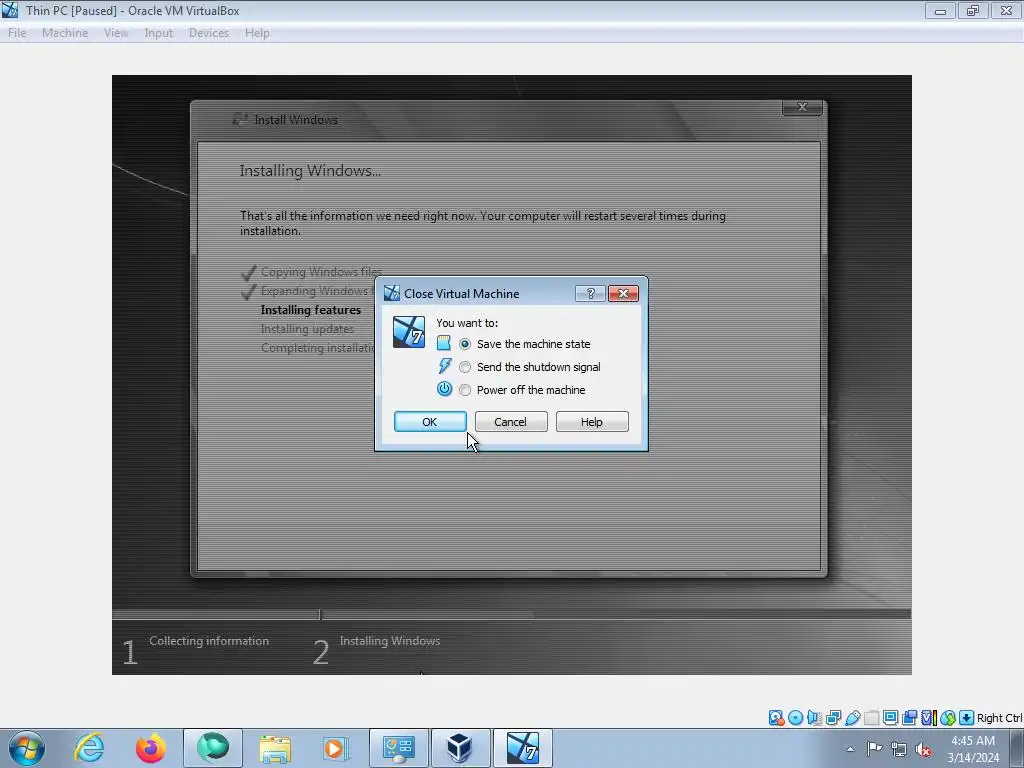The width and height of the screenshot is (1024, 768).
Task: Open the Control Panel taskbar item
Action: (x=399, y=748)
